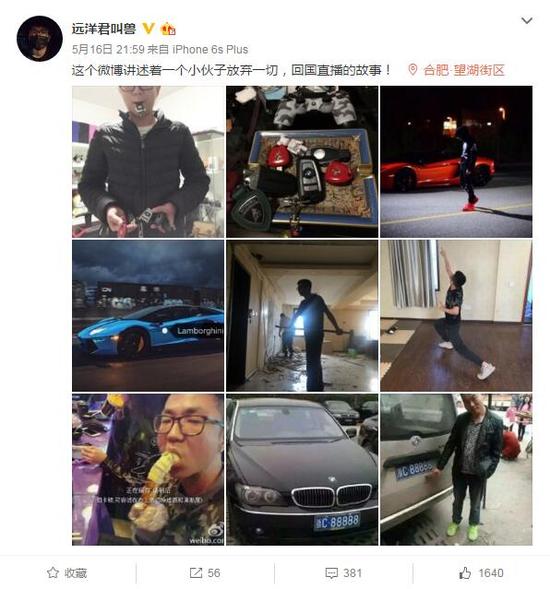
Task: Like the post with the thumbs-up icon
Action: (x=465, y=573)
